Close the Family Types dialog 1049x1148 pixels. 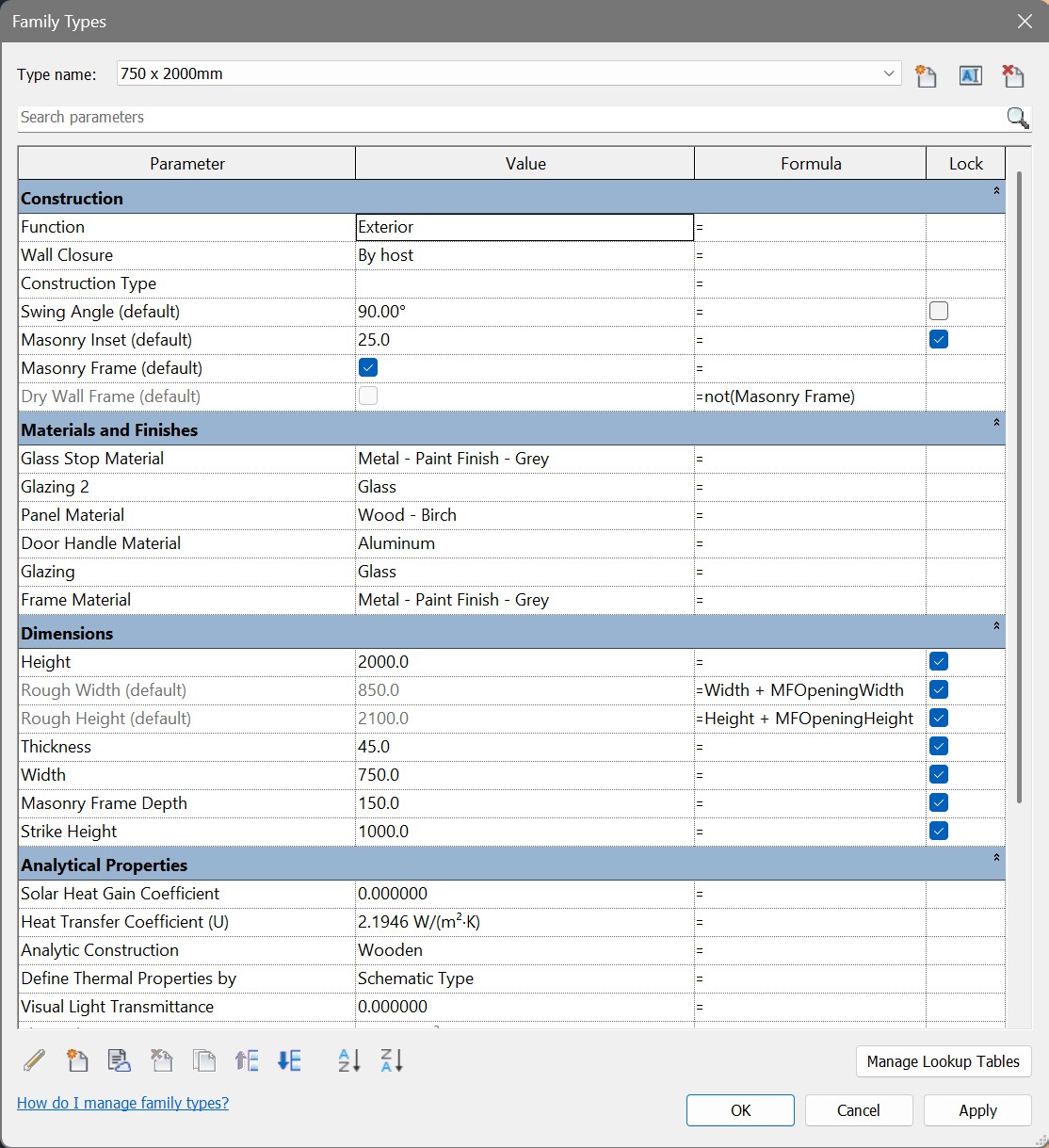[1025, 21]
